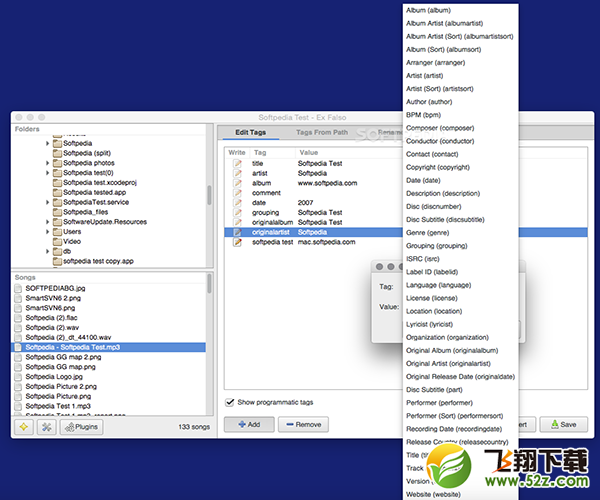Choose Album (album) from the tag list

click(428, 10)
